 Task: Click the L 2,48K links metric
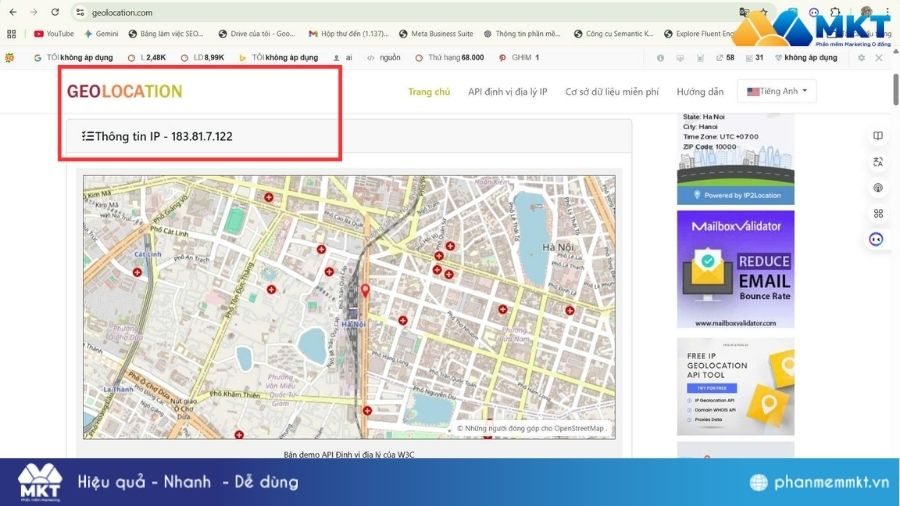click(x=147, y=57)
